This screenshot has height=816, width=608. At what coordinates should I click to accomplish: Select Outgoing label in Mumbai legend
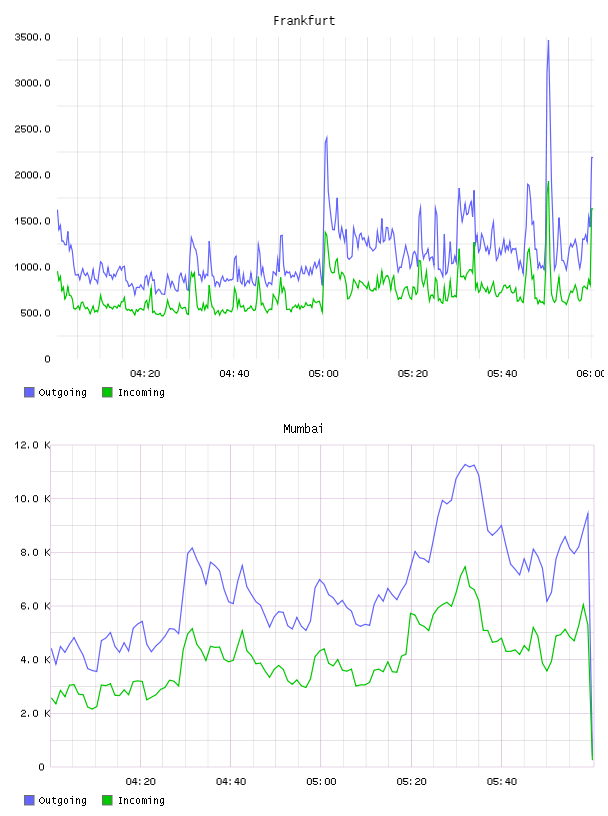(x=62, y=800)
